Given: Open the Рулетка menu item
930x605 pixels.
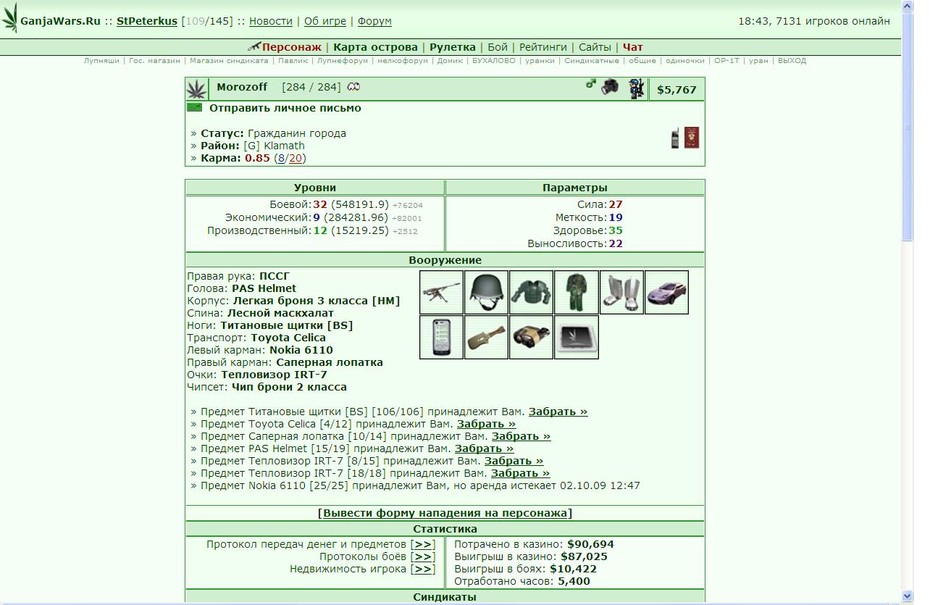Looking at the screenshot, I should coord(453,47).
